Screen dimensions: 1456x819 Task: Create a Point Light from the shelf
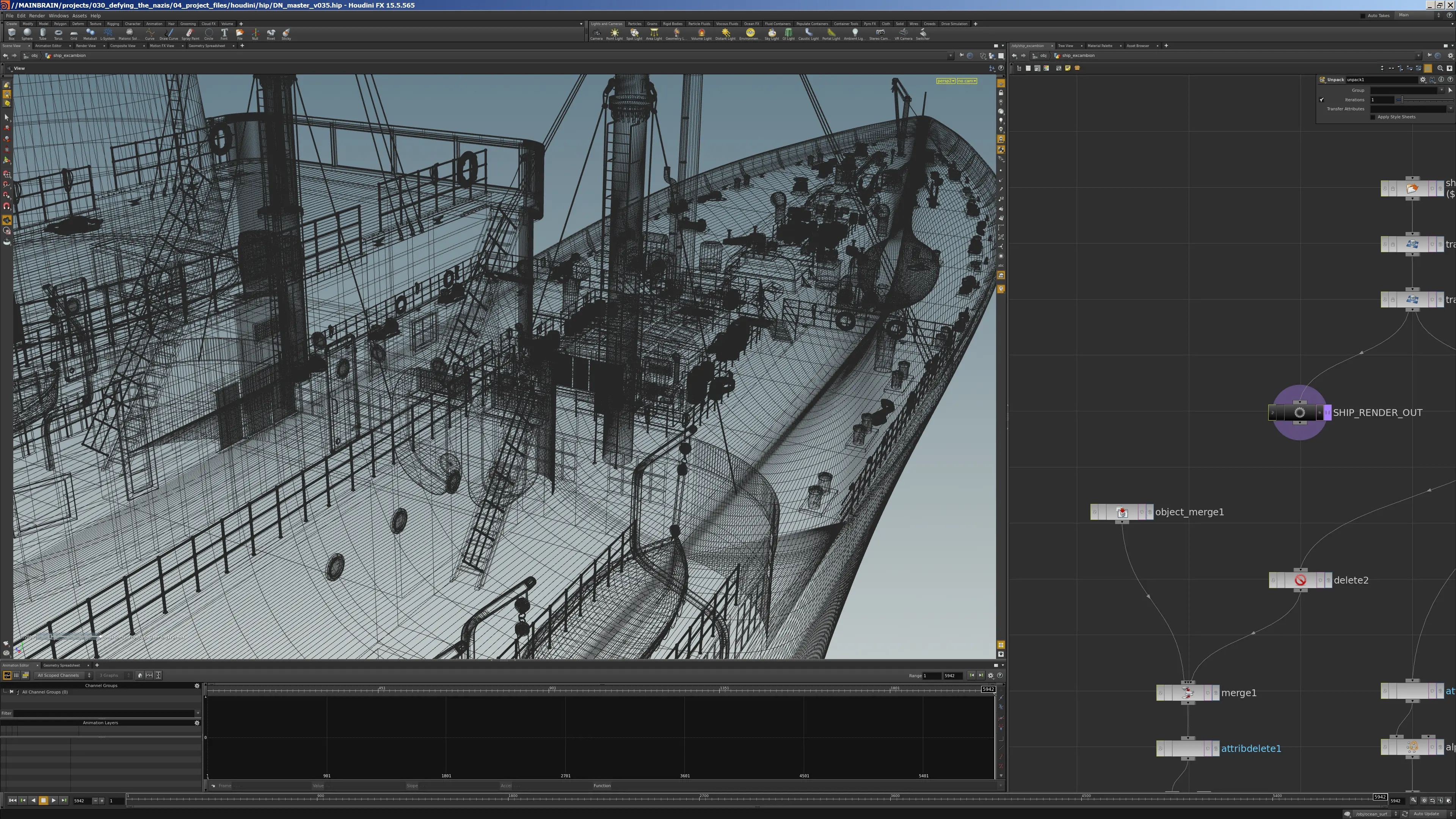(x=614, y=35)
